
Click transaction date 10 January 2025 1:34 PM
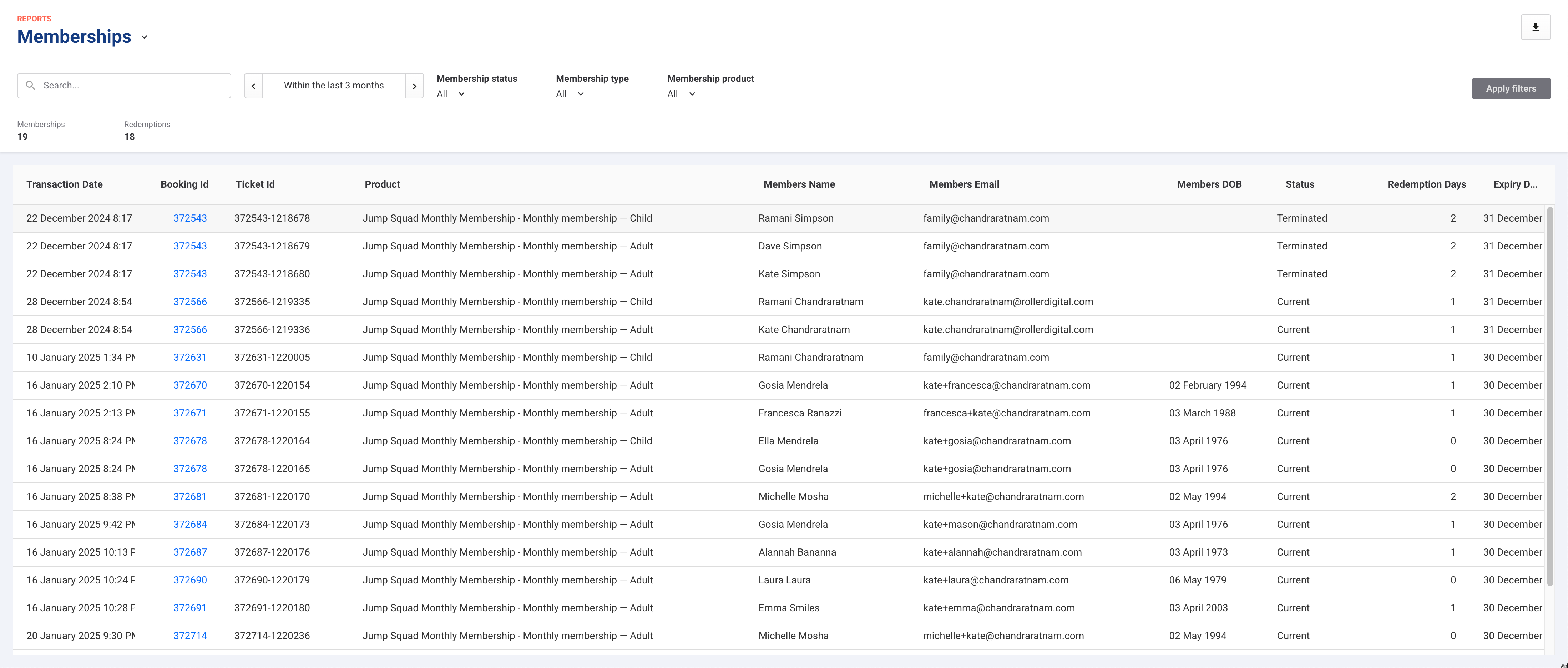point(80,358)
